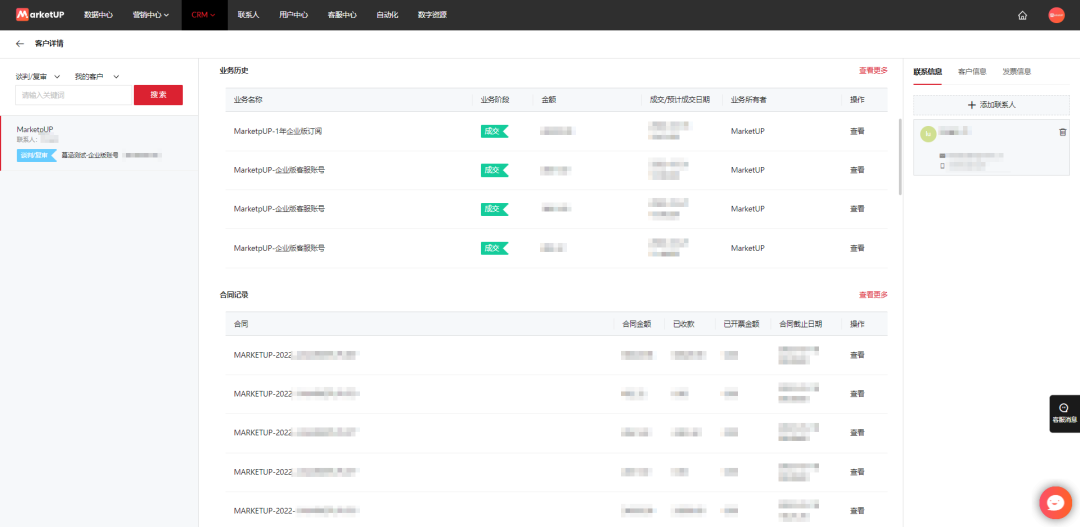
Task: Switch to the 联系信息 tab
Action: (x=928, y=71)
